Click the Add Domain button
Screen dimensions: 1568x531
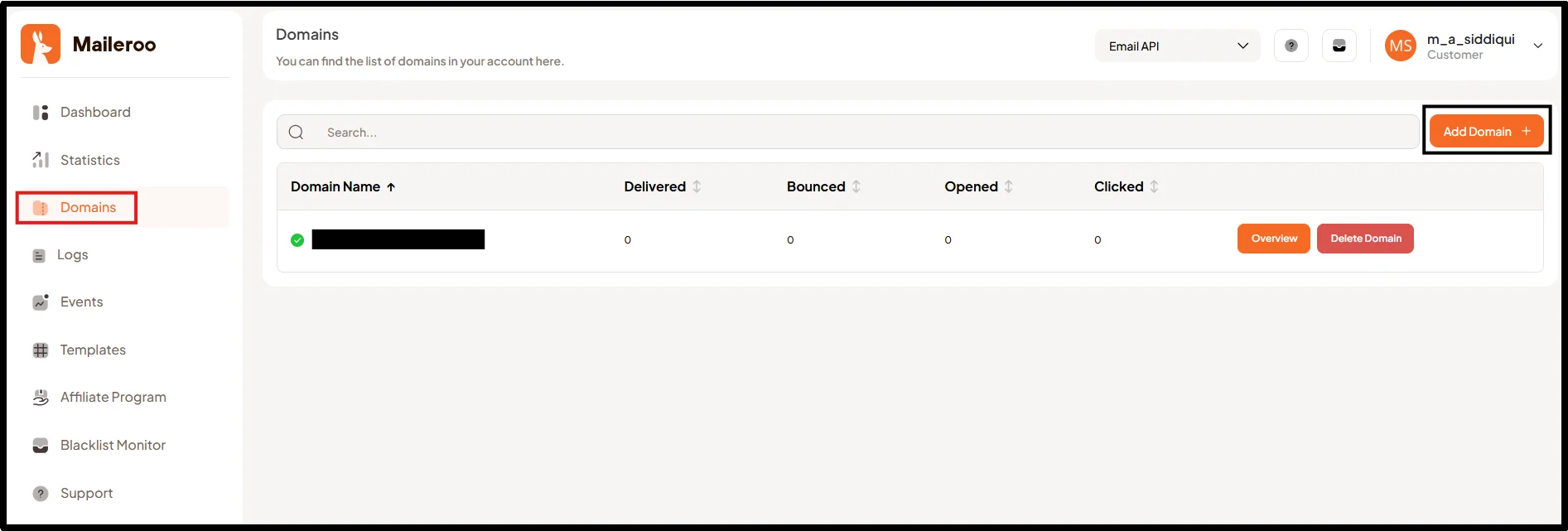coord(1486,131)
